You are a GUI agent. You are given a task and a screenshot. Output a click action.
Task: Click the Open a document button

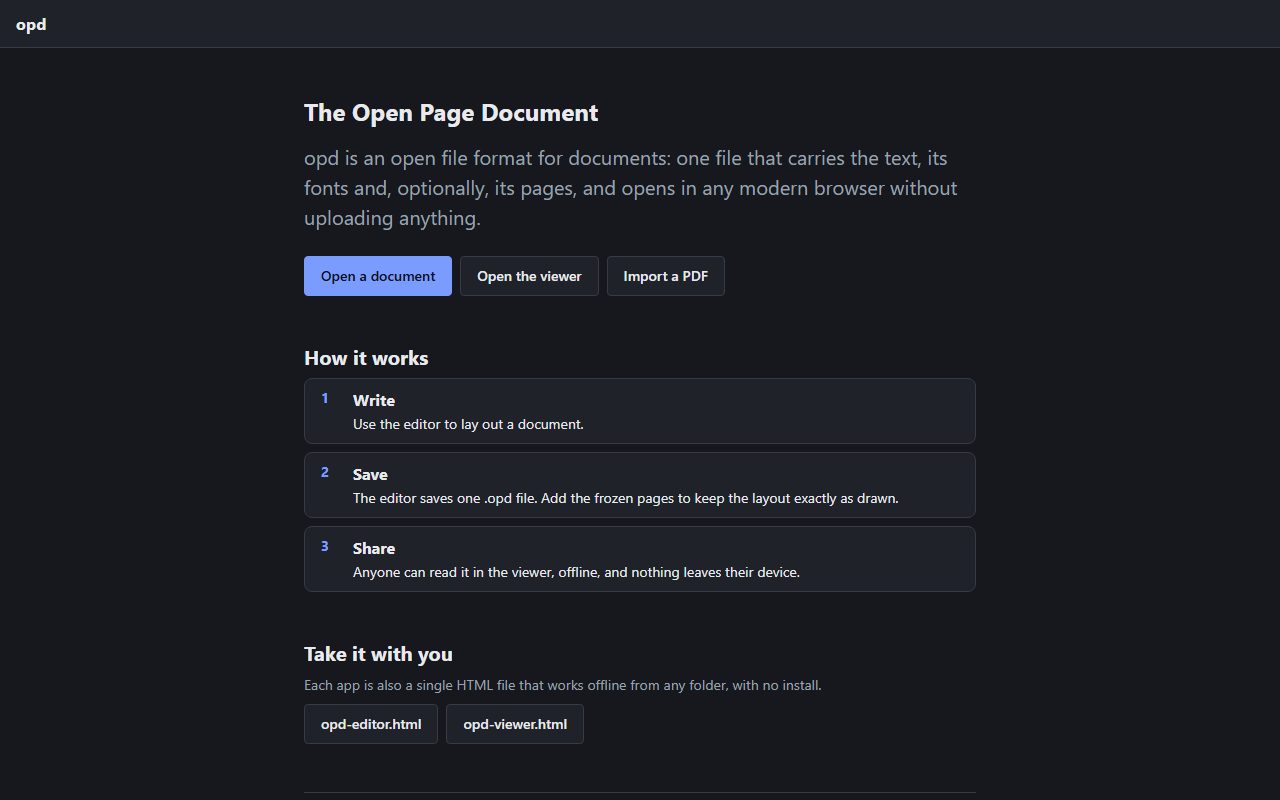pos(378,276)
